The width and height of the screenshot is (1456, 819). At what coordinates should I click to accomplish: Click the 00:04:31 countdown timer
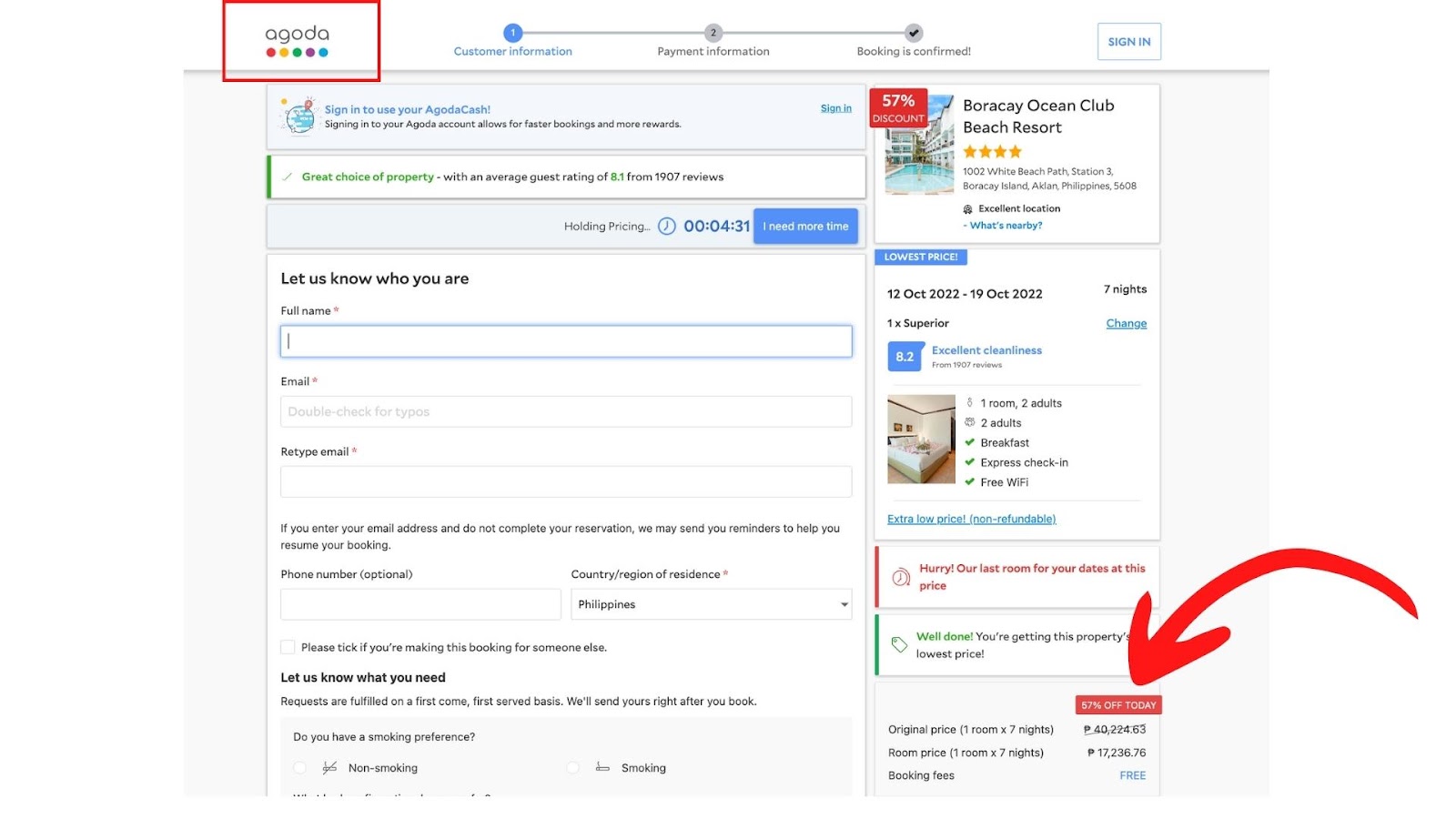tap(717, 226)
